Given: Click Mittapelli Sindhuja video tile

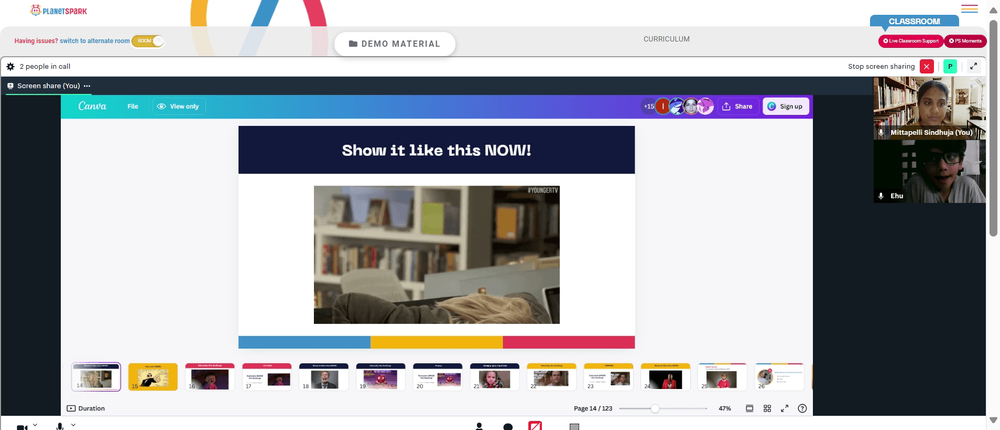Looking at the screenshot, I should tap(929, 108).
